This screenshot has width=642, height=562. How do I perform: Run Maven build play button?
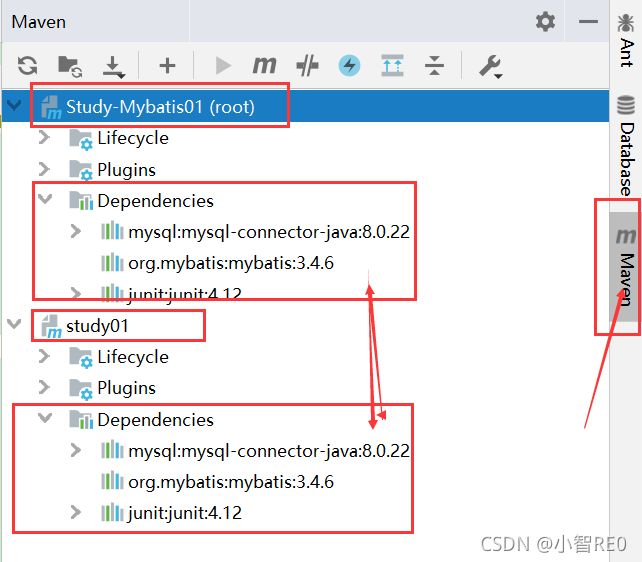(223, 65)
